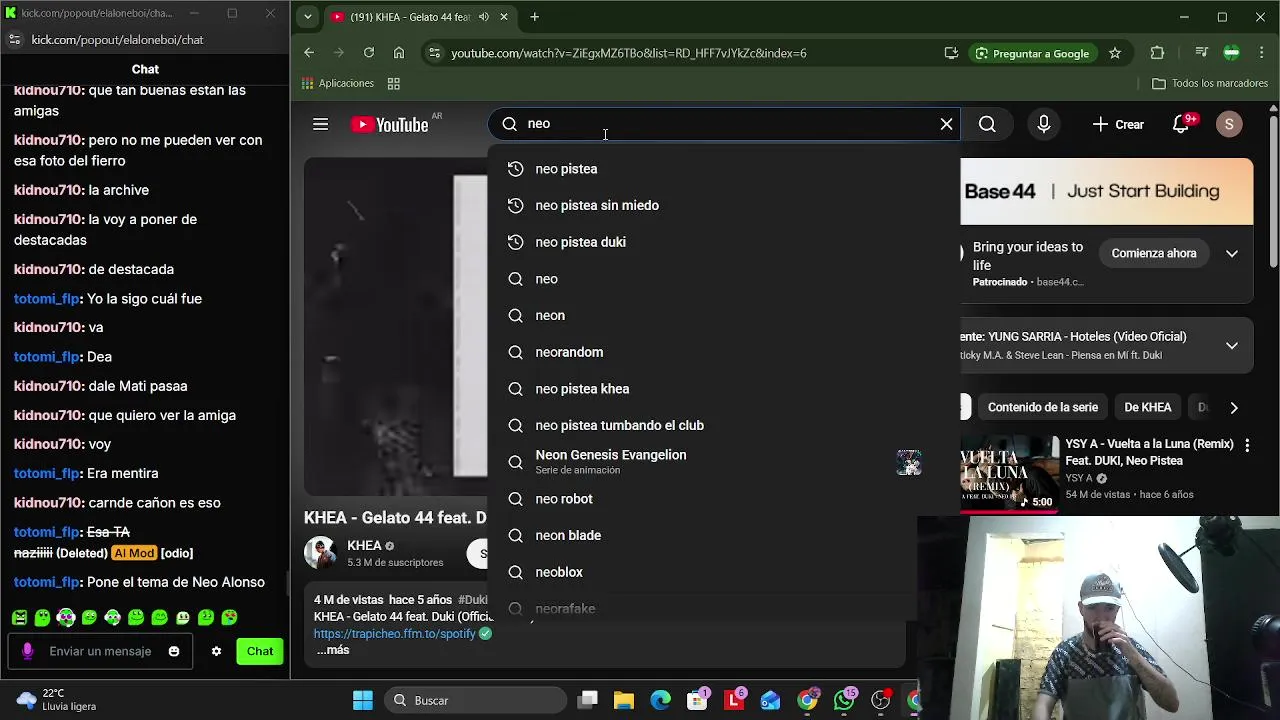Open the Aplicaciones bookmarks shortcut
The image size is (1280, 720).
pyautogui.click(x=338, y=83)
